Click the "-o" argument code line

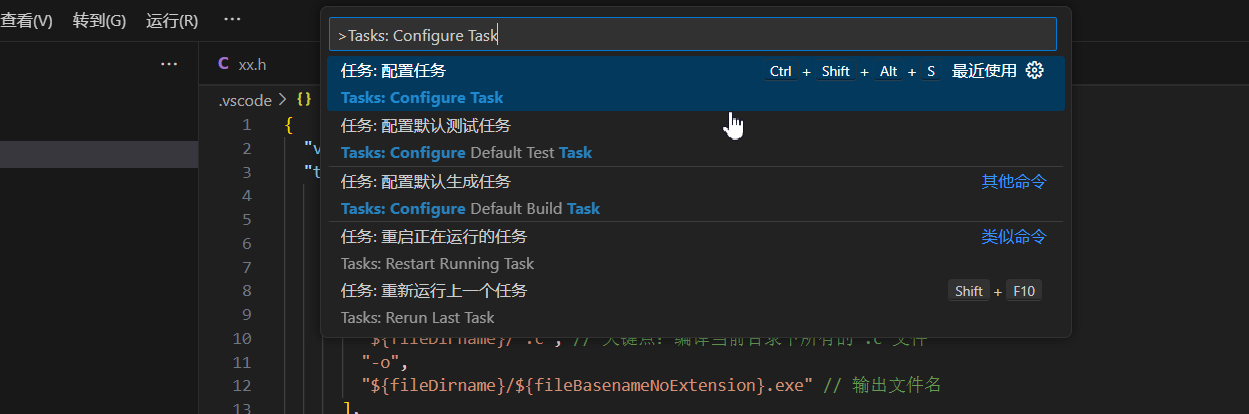379,362
